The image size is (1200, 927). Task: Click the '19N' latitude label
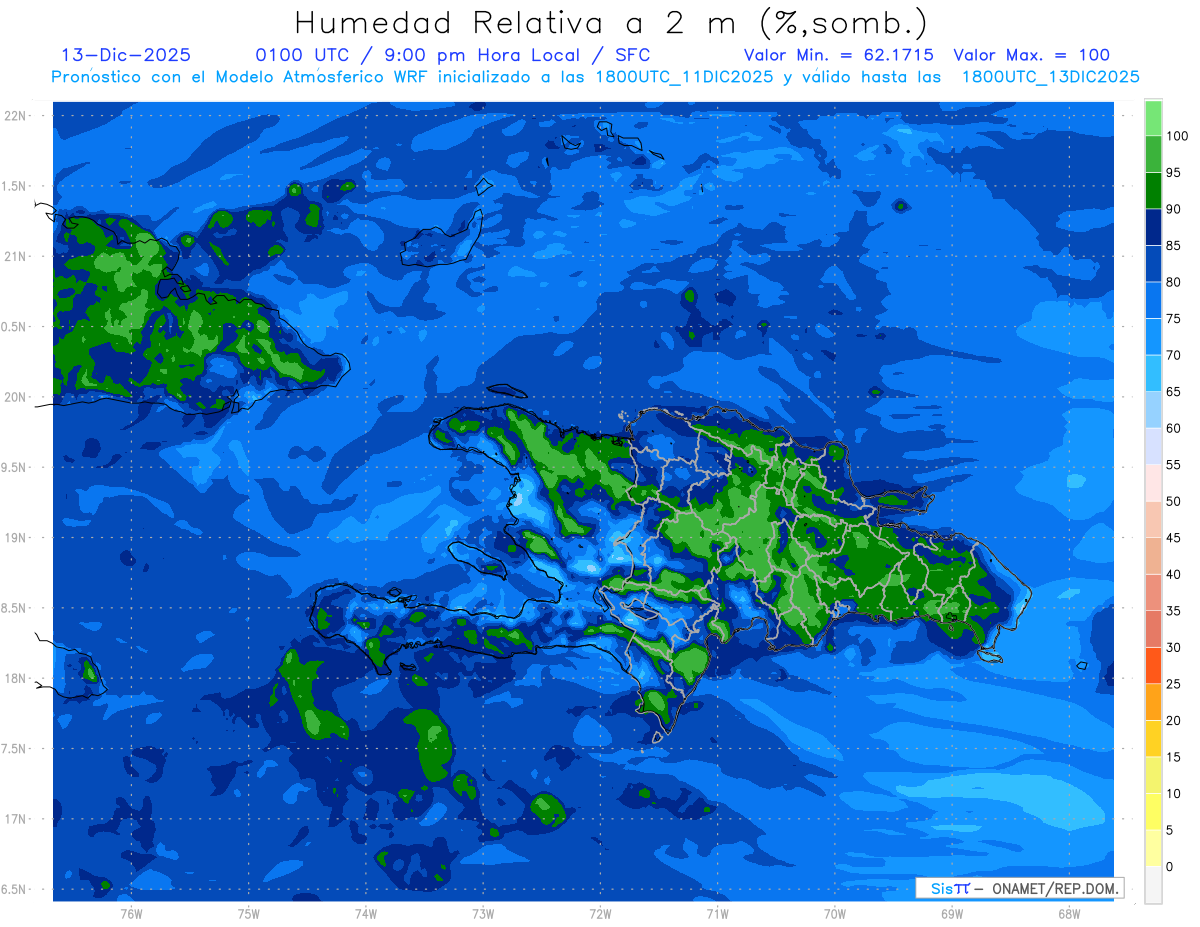pyautogui.click(x=15, y=538)
